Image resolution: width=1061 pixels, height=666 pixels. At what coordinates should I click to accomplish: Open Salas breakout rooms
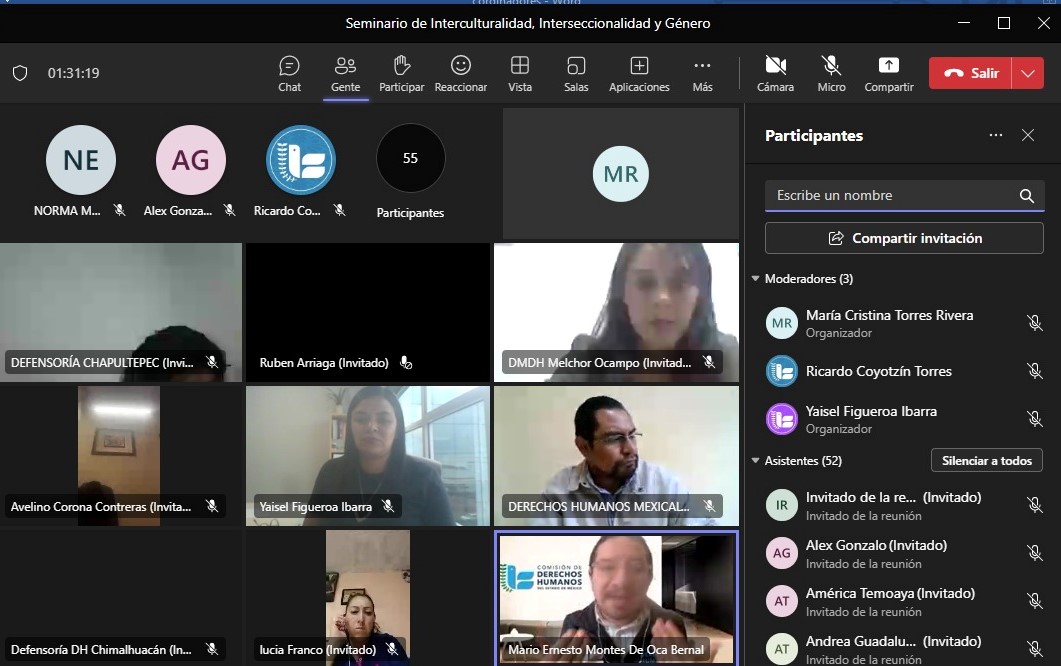(x=576, y=74)
